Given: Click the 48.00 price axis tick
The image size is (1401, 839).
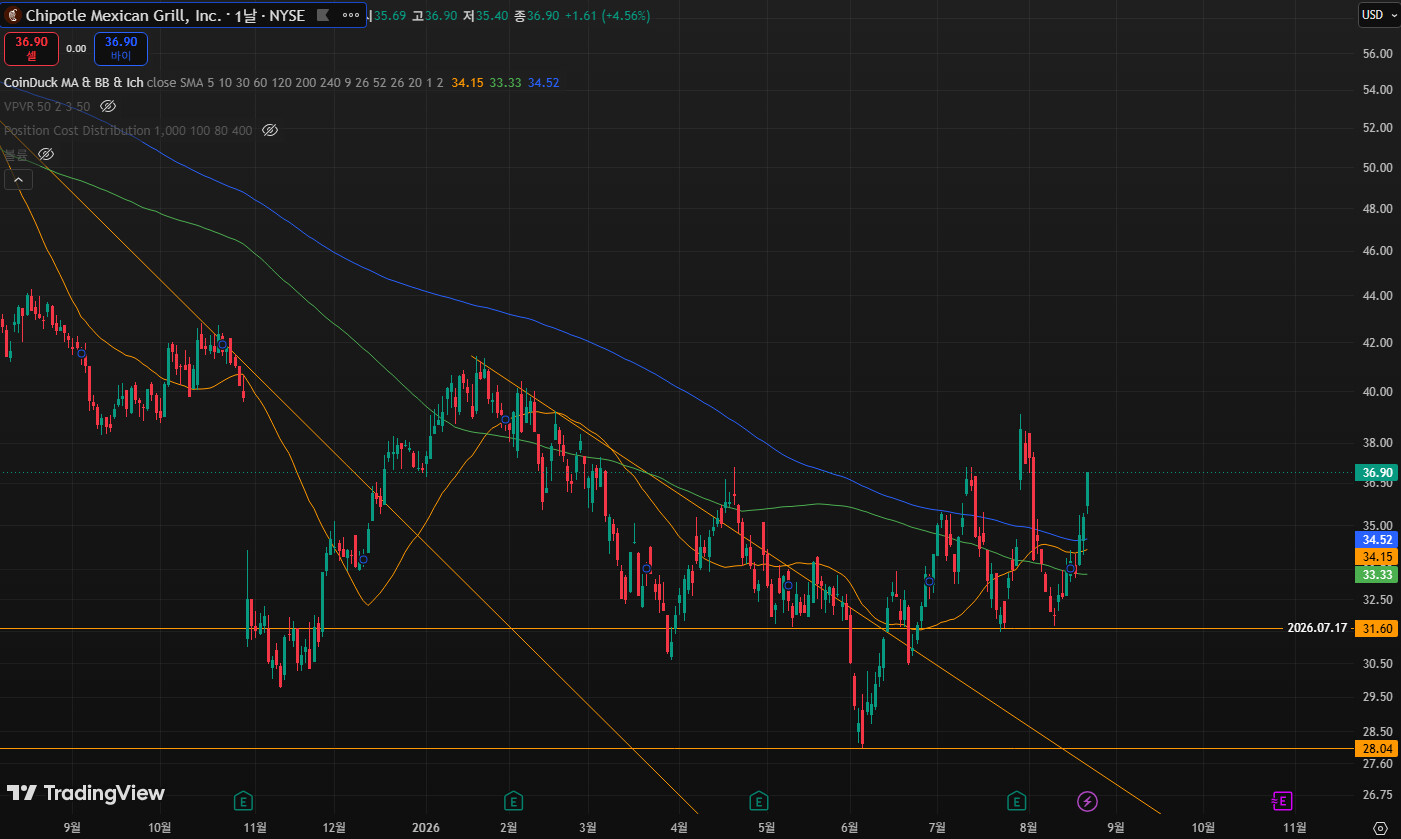Looking at the screenshot, I should [1377, 208].
